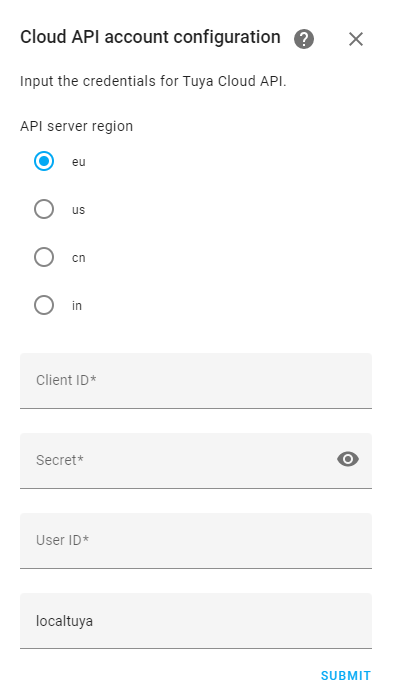Select the us radio button circle
The height and width of the screenshot is (699, 393).
(44, 209)
